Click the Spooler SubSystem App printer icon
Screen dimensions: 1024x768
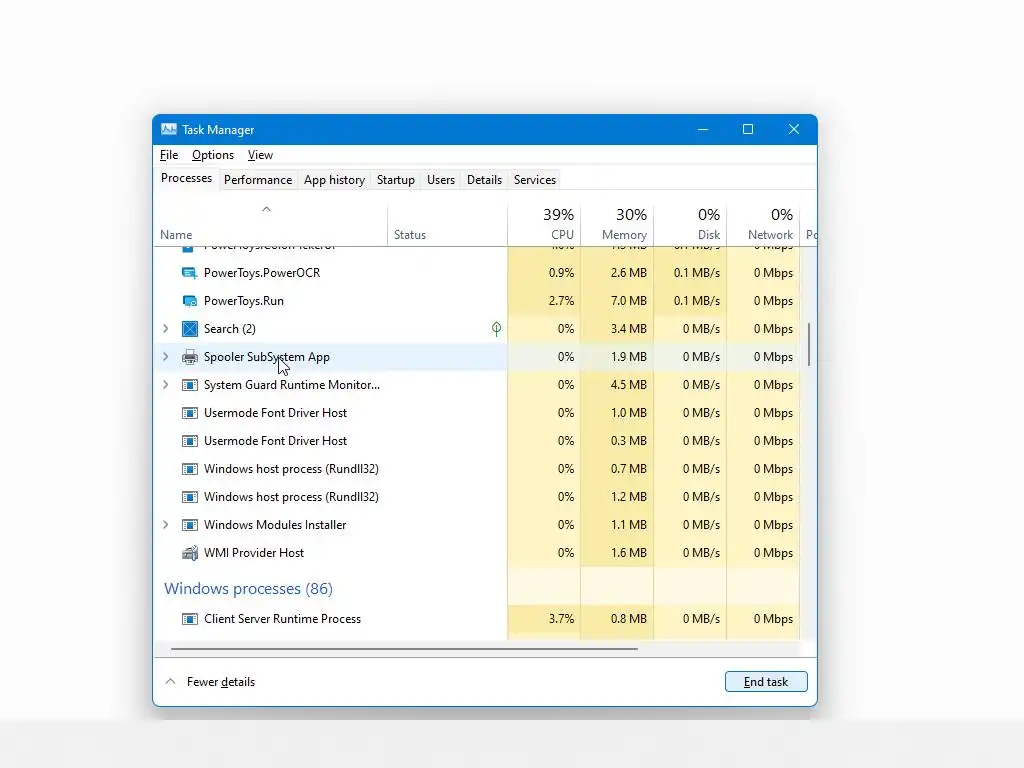(x=189, y=357)
